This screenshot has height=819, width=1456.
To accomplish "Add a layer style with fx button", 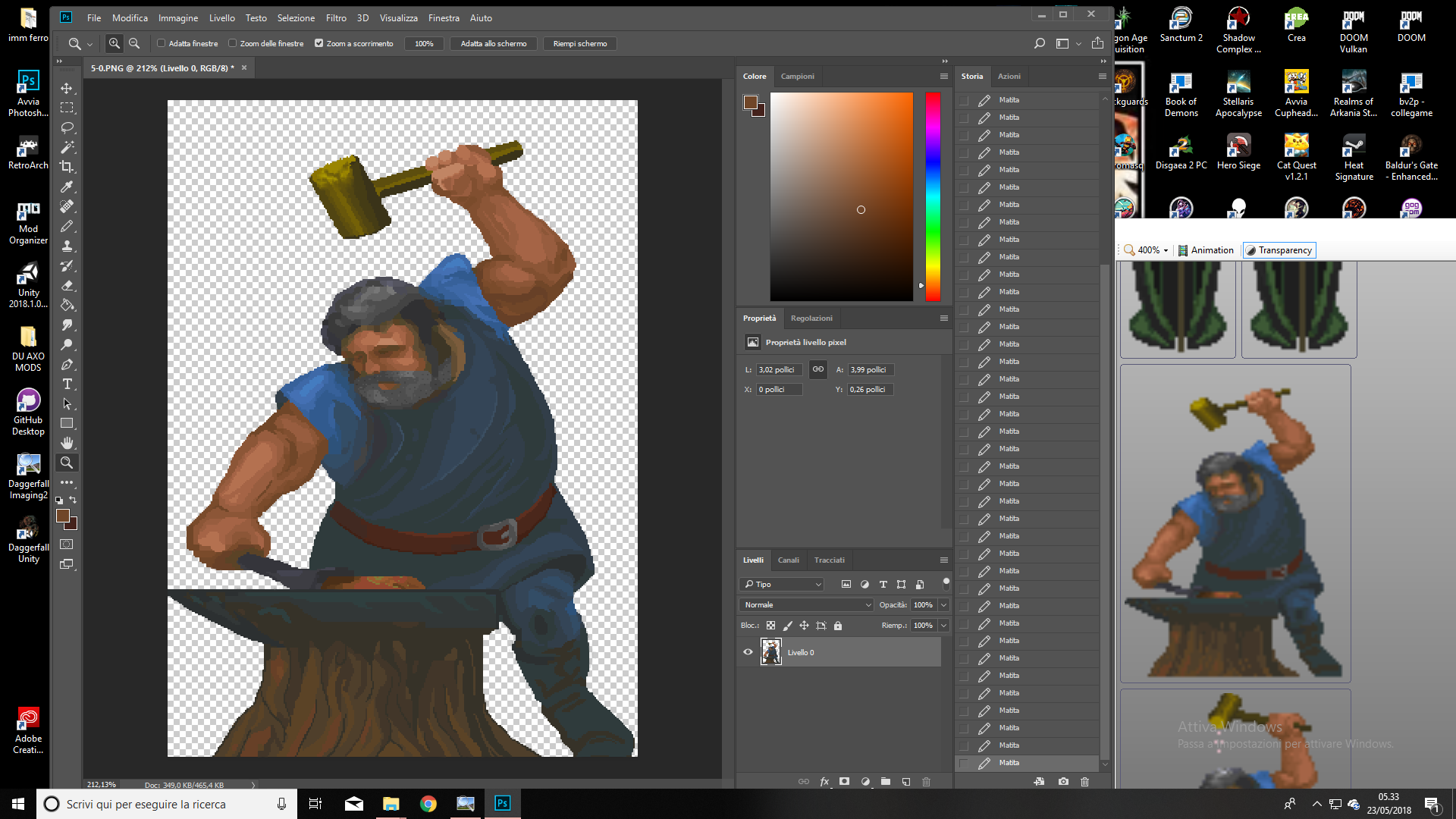I will 824,782.
